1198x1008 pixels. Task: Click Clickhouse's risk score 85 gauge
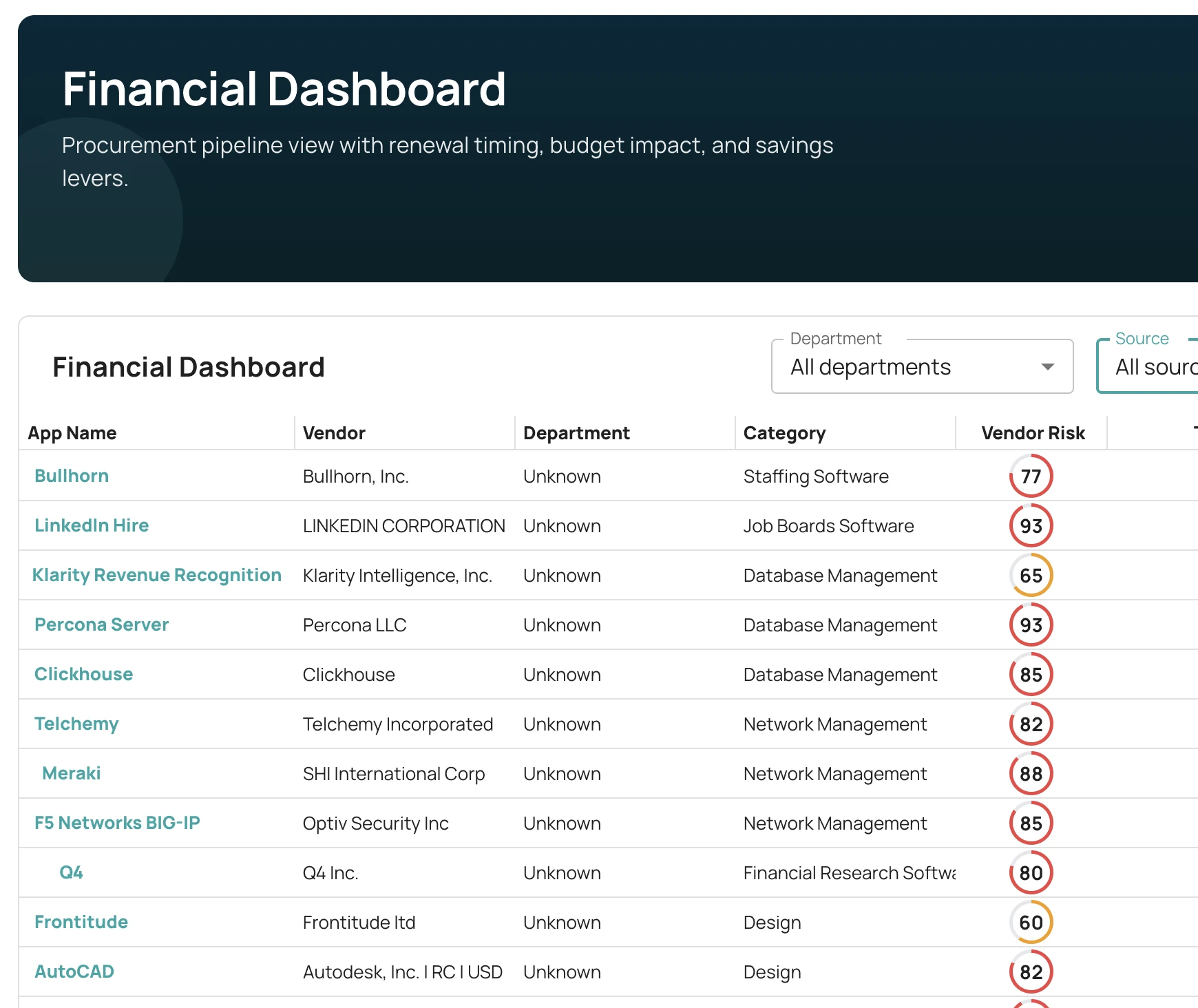click(x=1031, y=674)
